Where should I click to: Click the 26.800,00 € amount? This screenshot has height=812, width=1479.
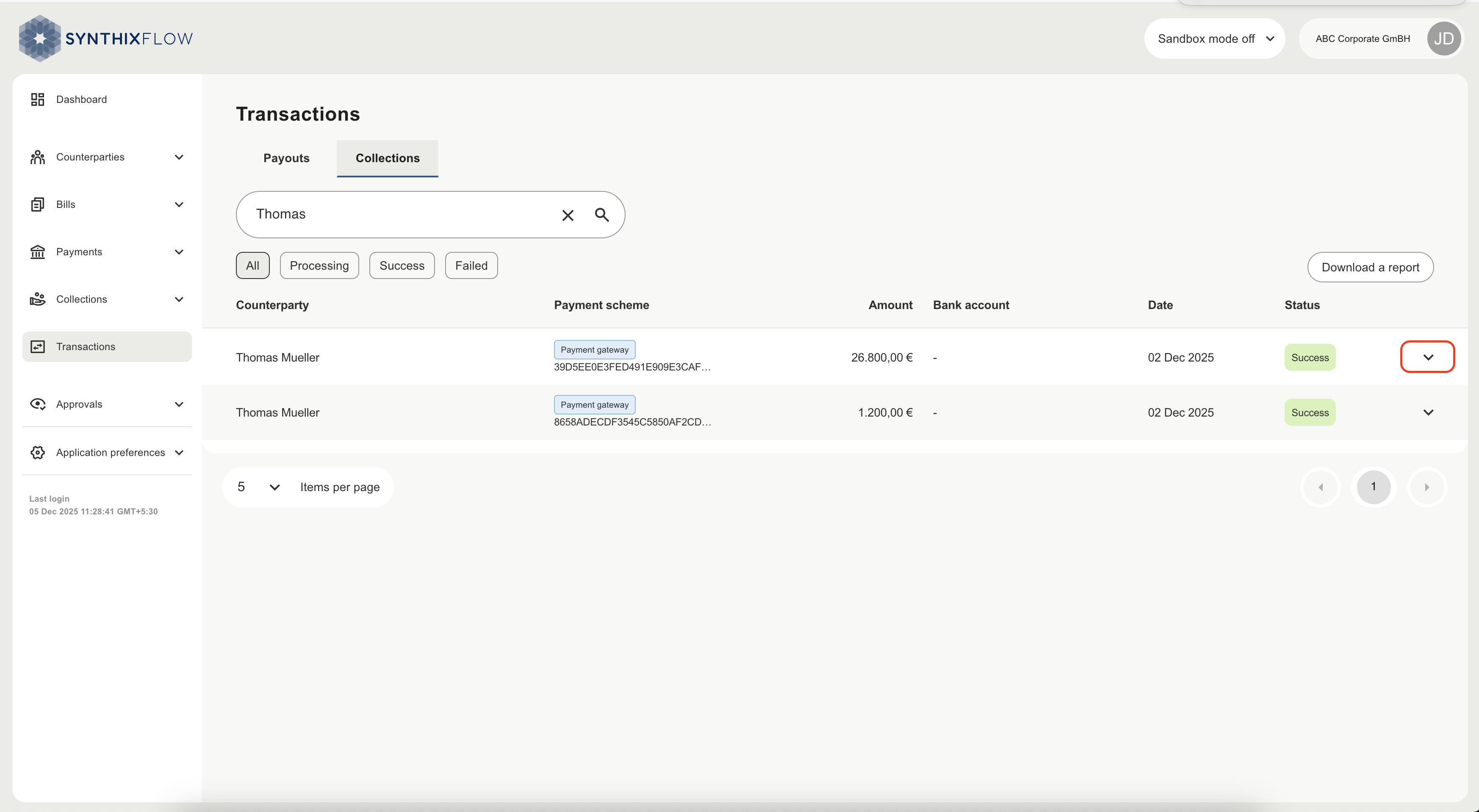click(881, 357)
